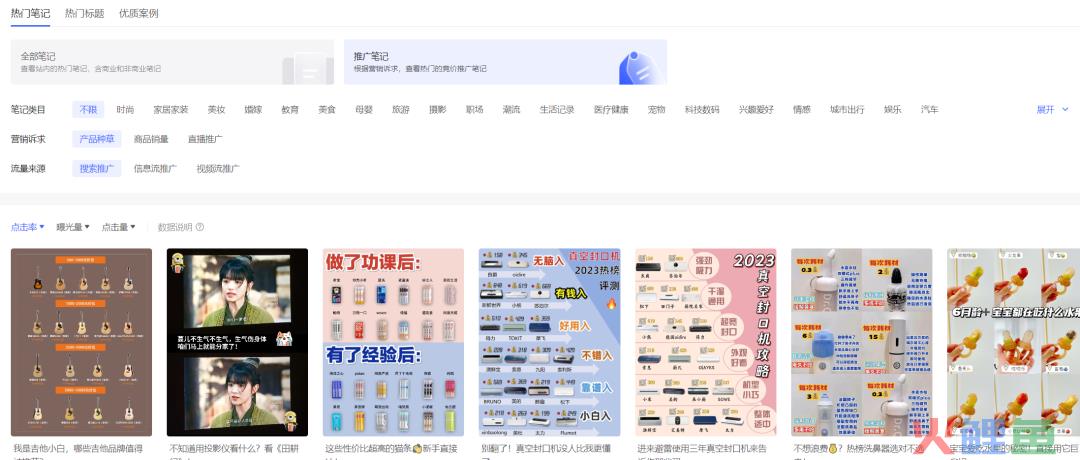
Task: Choose the 美食 category filter
Action: tap(327, 110)
